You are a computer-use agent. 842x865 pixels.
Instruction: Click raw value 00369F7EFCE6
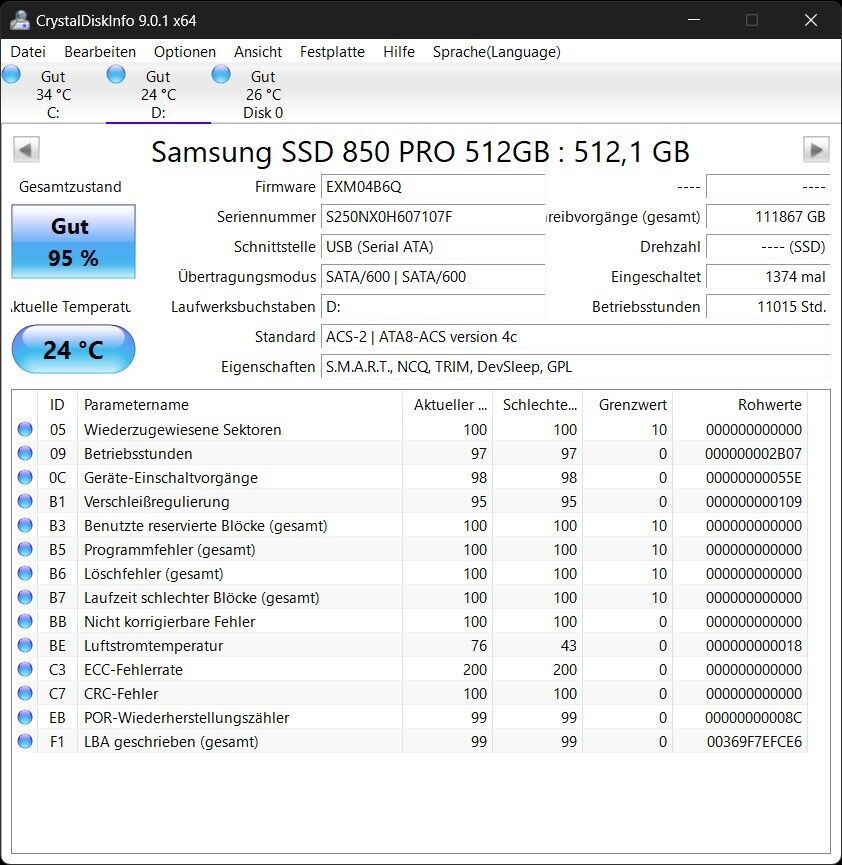[754, 742]
